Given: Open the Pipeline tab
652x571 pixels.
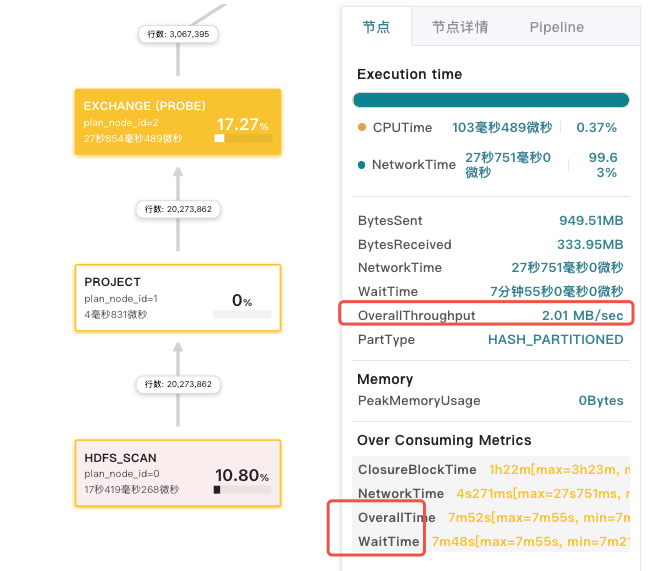Looking at the screenshot, I should point(556,27).
